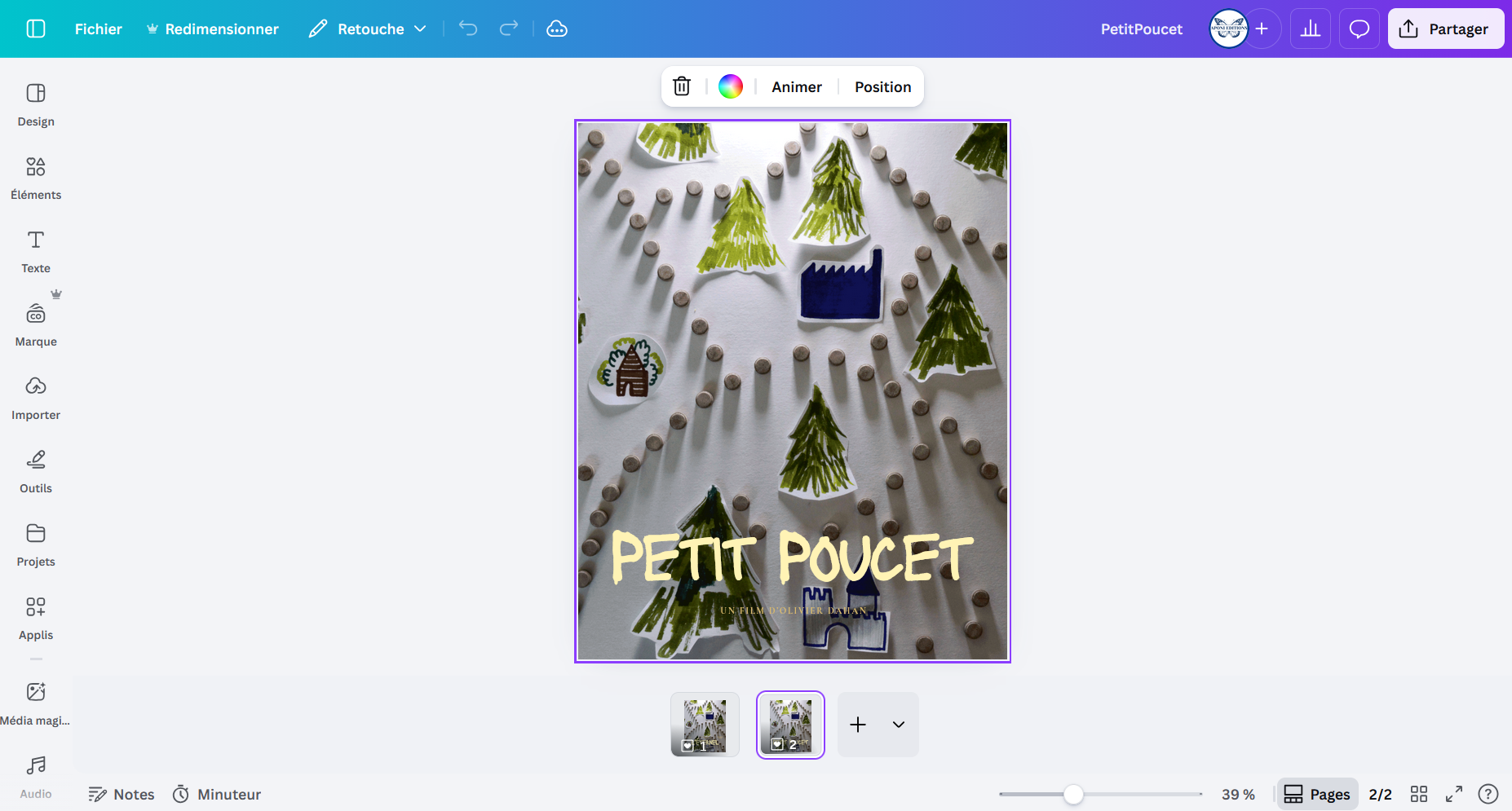Viewport: 1512px width, 811px height.
Task: Open the cloud save status icon
Action: [x=557, y=29]
